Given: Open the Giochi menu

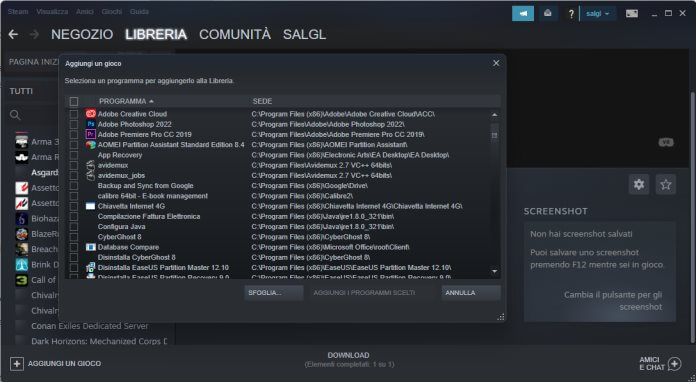Looking at the screenshot, I should pyautogui.click(x=112, y=12).
